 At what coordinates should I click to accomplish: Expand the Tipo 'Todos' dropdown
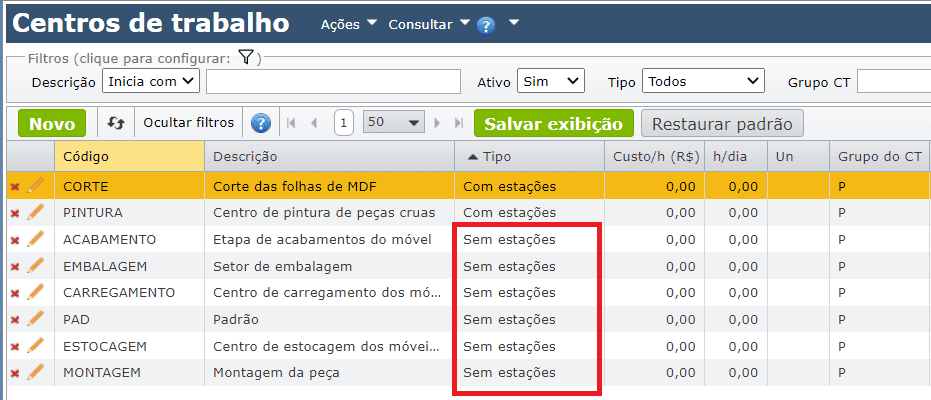click(703, 81)
